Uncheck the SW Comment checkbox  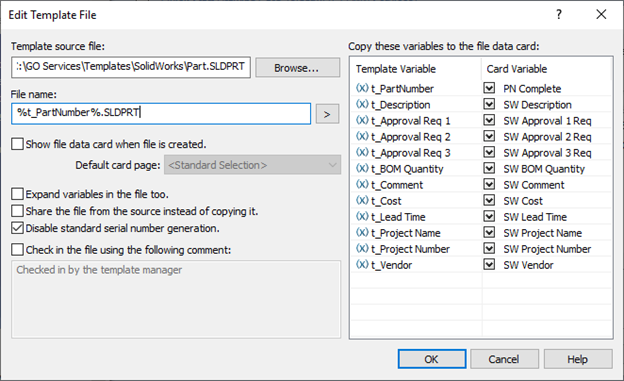(x=489, y=184)
